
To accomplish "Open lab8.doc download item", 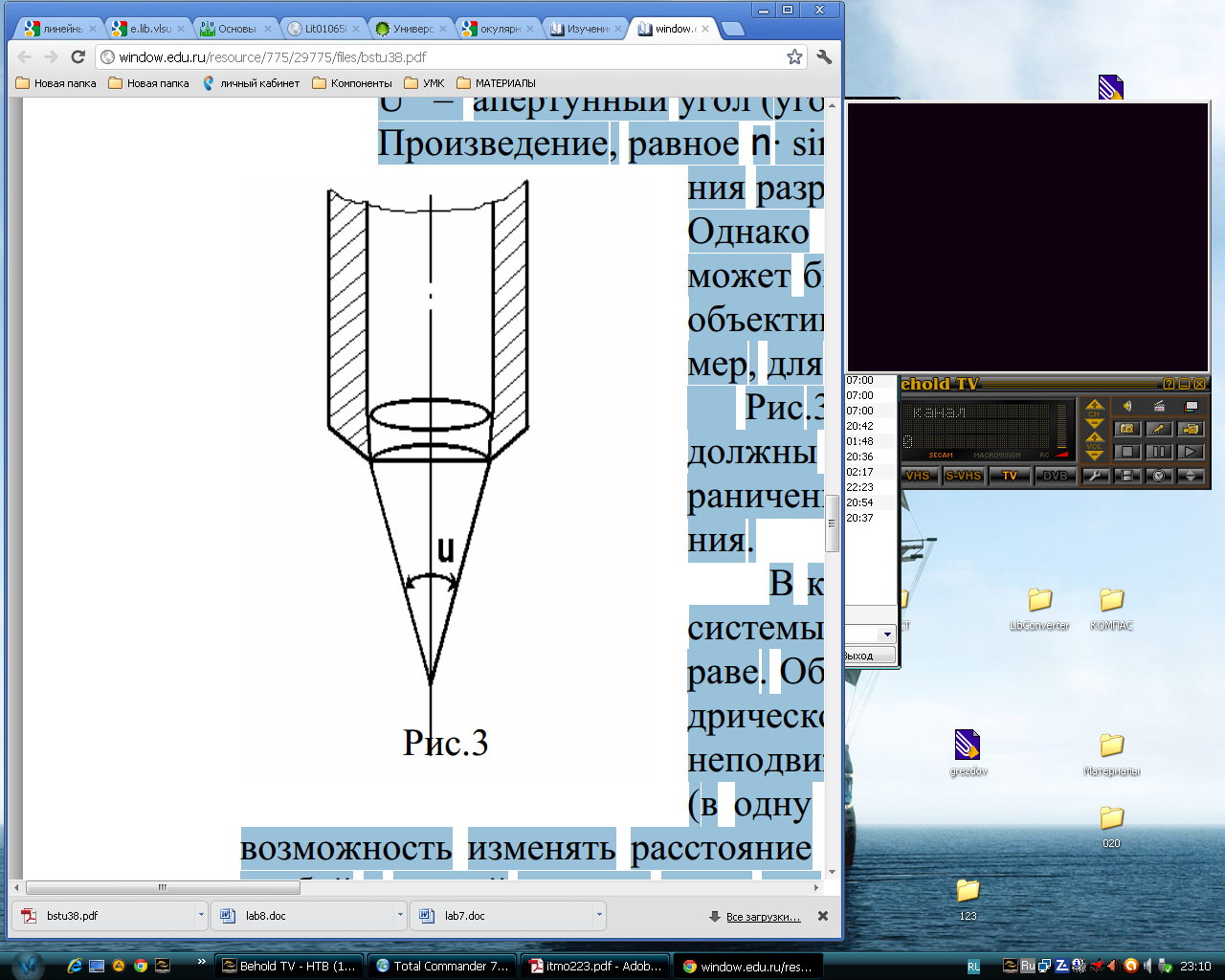I will (302, 916).
